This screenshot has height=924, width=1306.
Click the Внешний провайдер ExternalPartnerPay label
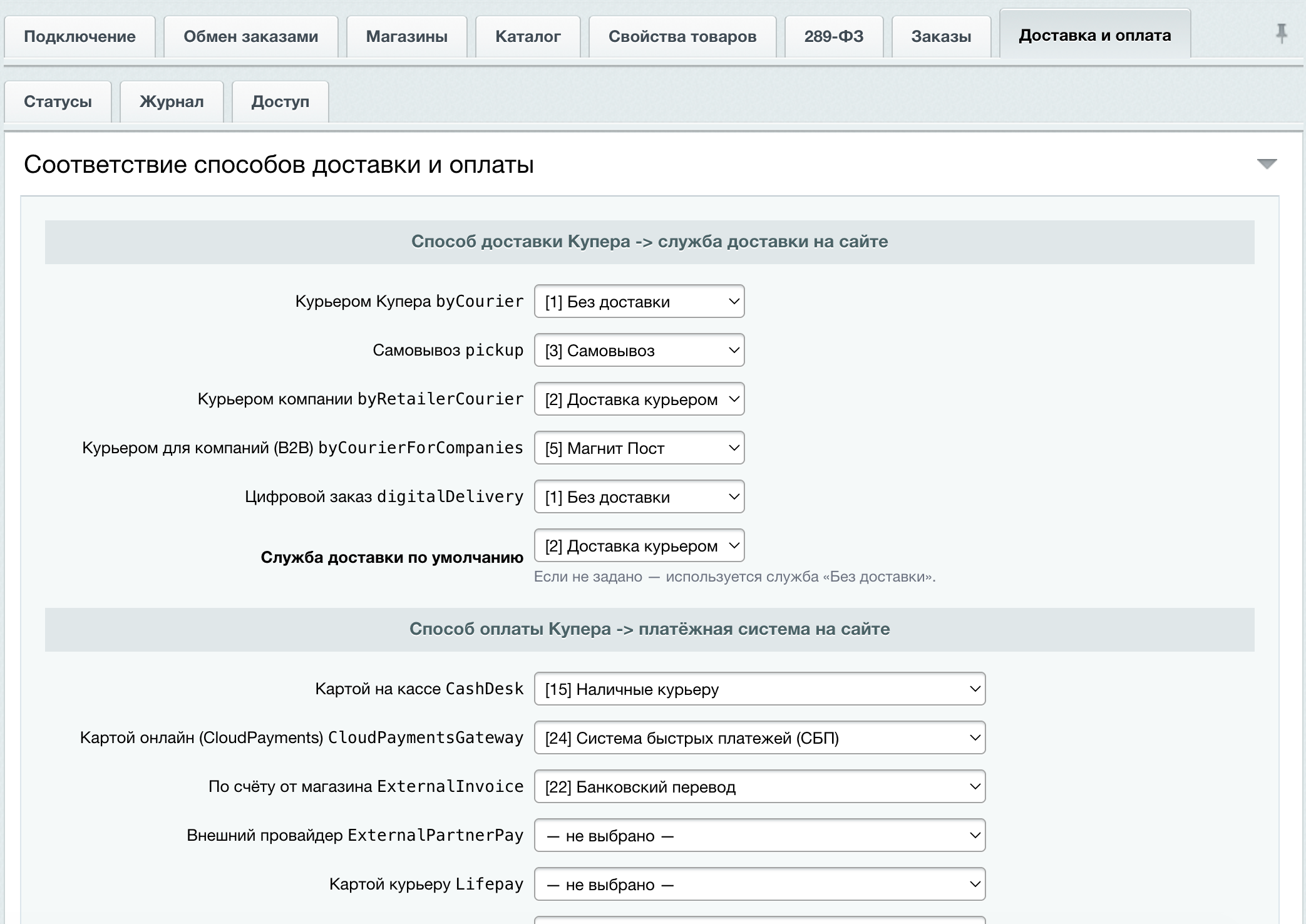355,835
